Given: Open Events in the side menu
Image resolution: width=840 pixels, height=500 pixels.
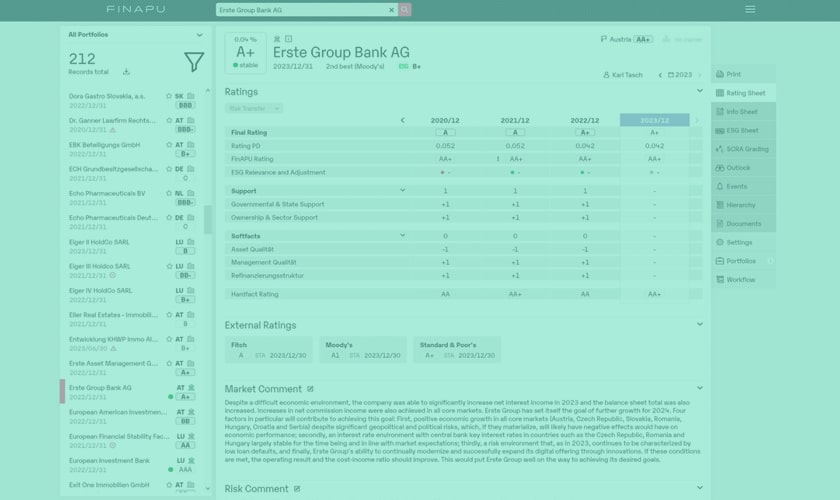Looking at the screenshot, I should pyautogui.click(x=744, y=186).
